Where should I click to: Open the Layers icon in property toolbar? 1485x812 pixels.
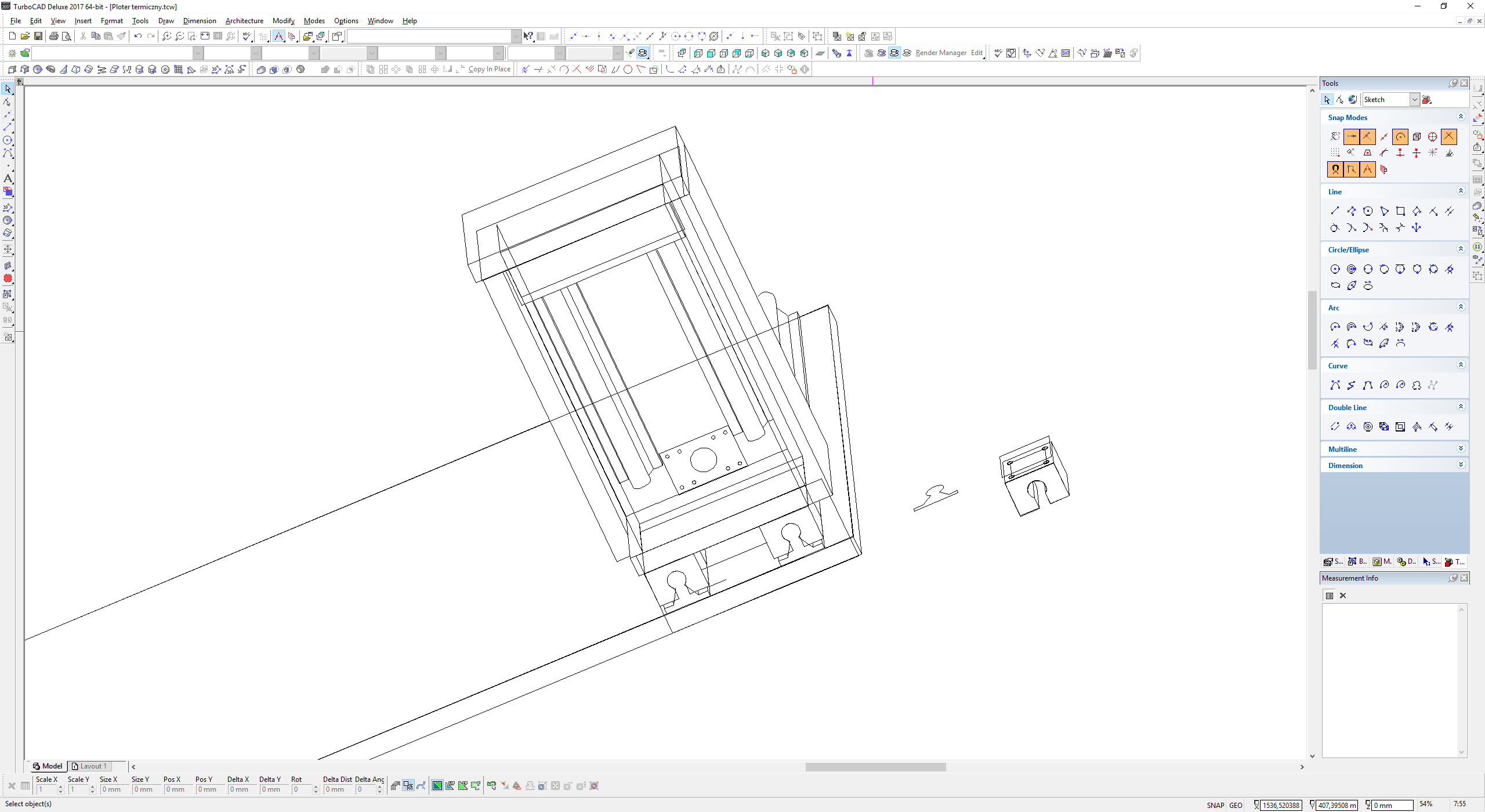coord(25,53)
